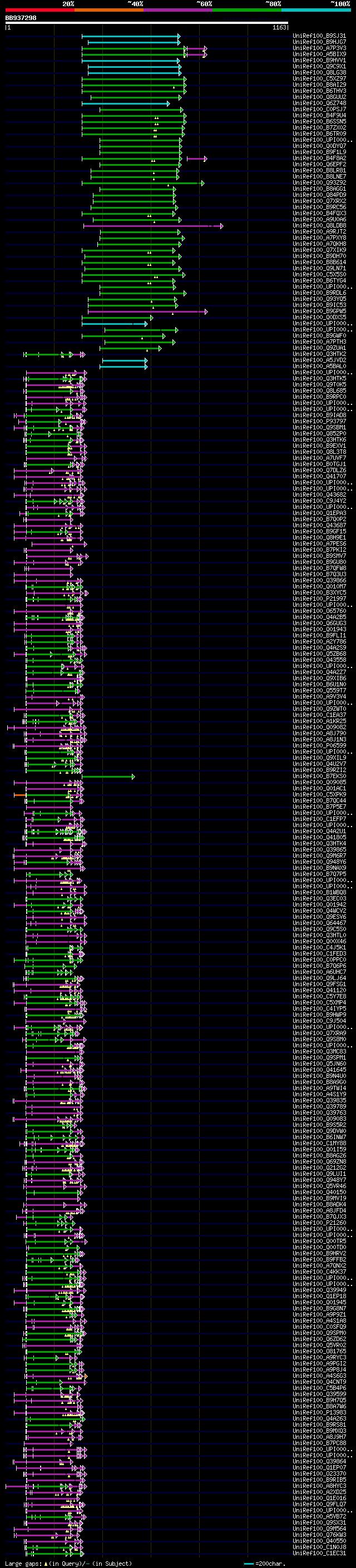356x1568 pixels.
Task: Select hit UniRef100_C5XZ97
Action: pos(319,78)
